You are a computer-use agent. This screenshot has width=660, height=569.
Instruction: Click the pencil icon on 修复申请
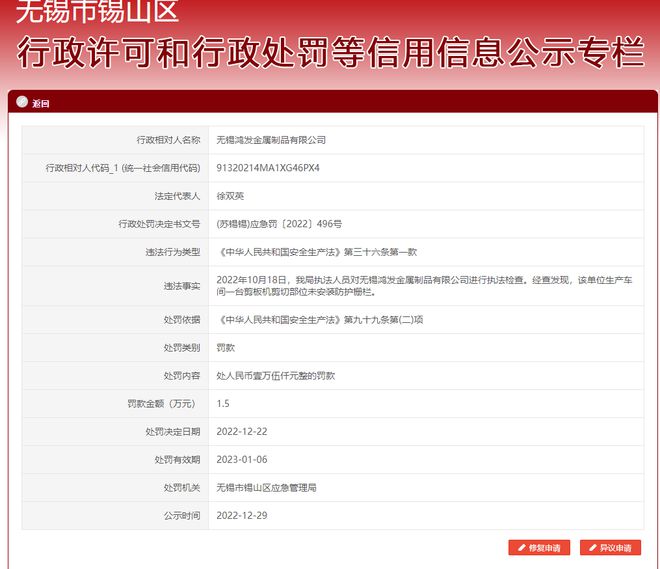pyautogui.click(x=520, y=548)
